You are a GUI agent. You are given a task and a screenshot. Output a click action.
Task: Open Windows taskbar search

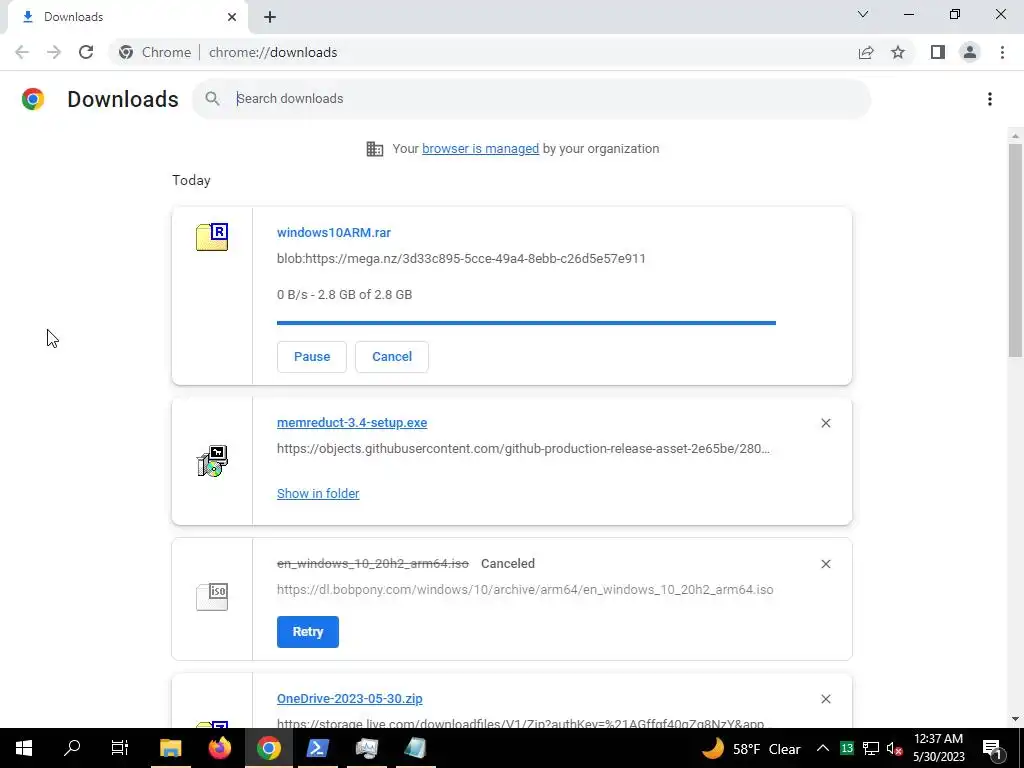coord(72,748)
